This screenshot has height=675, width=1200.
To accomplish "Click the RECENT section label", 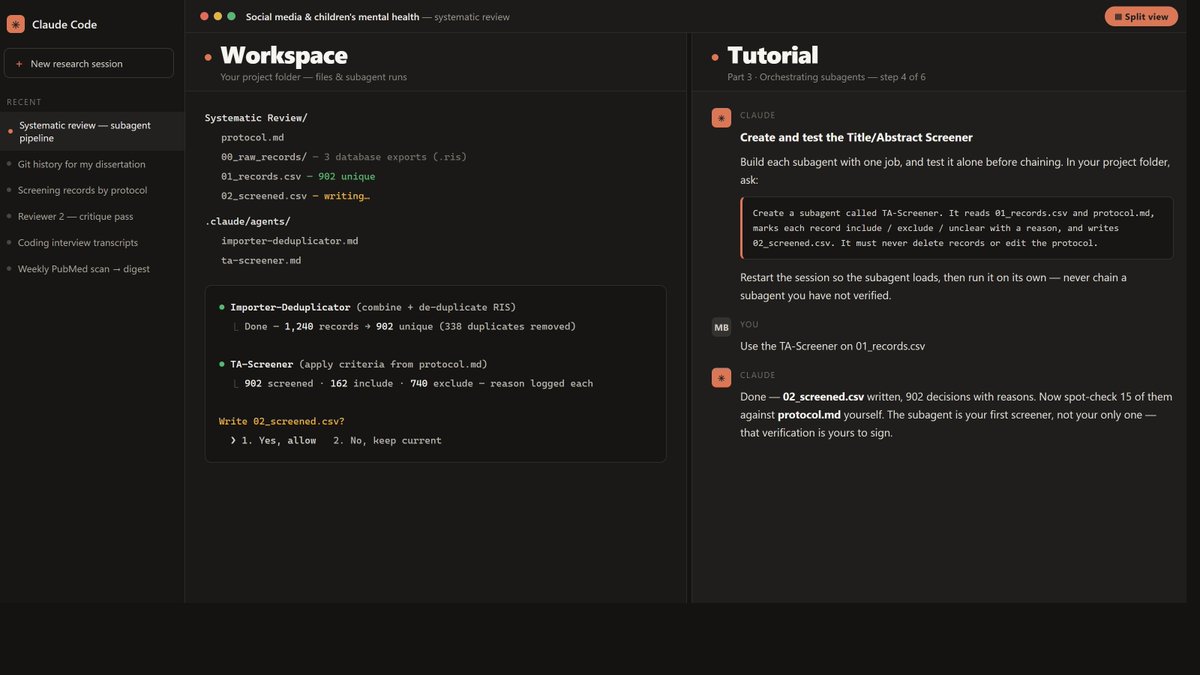I will click(x=24, y=102).
